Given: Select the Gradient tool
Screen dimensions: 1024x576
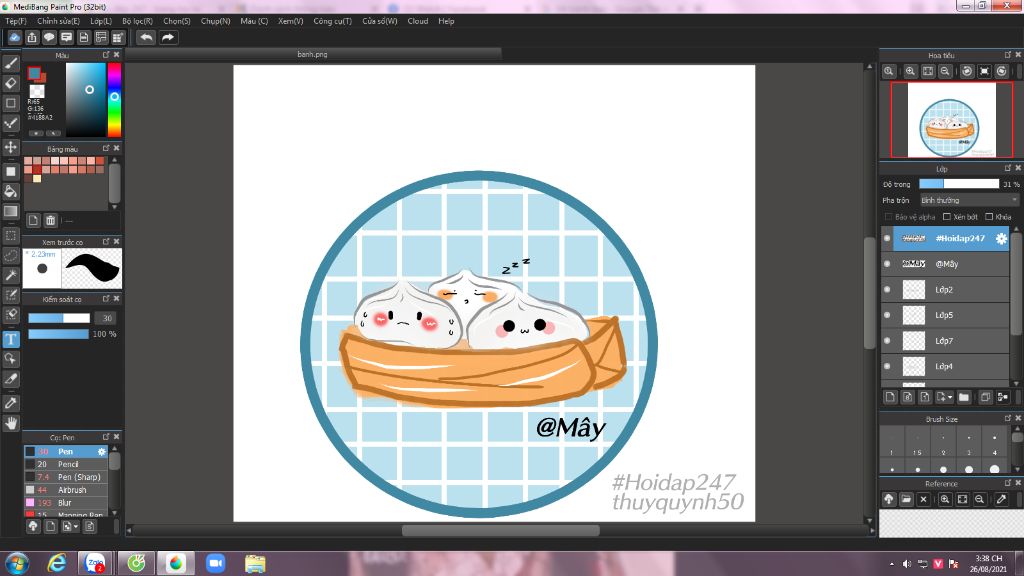Looking at the screenshot, I should point(11,212).
